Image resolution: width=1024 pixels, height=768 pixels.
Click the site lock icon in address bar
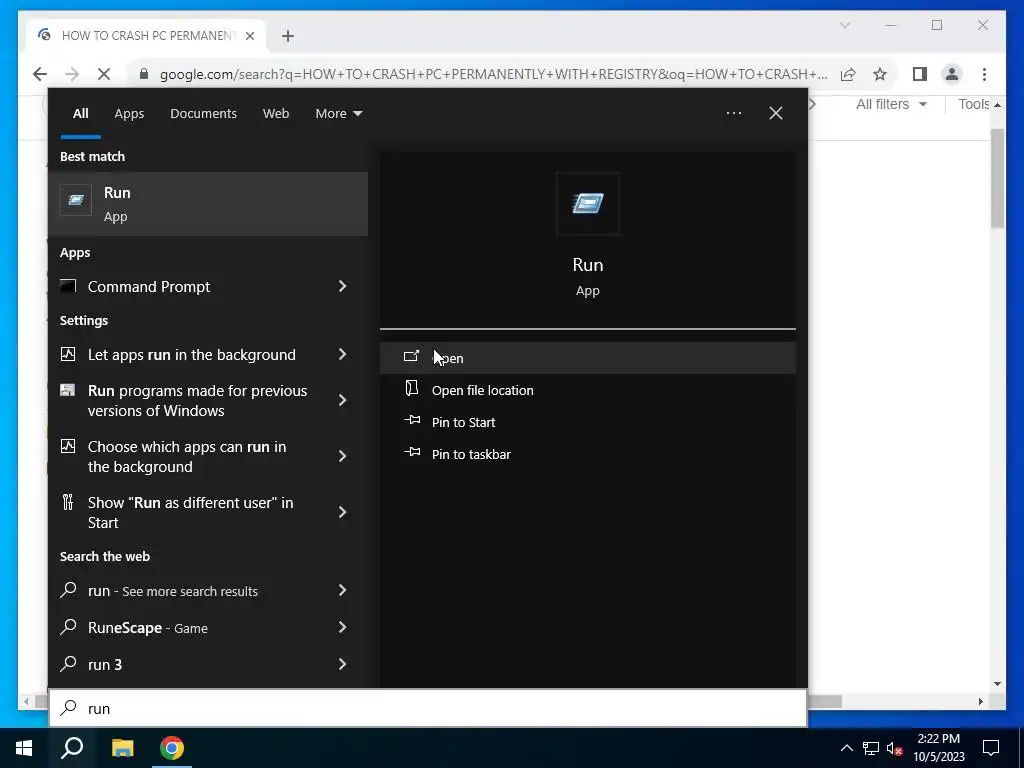point(144,73)
